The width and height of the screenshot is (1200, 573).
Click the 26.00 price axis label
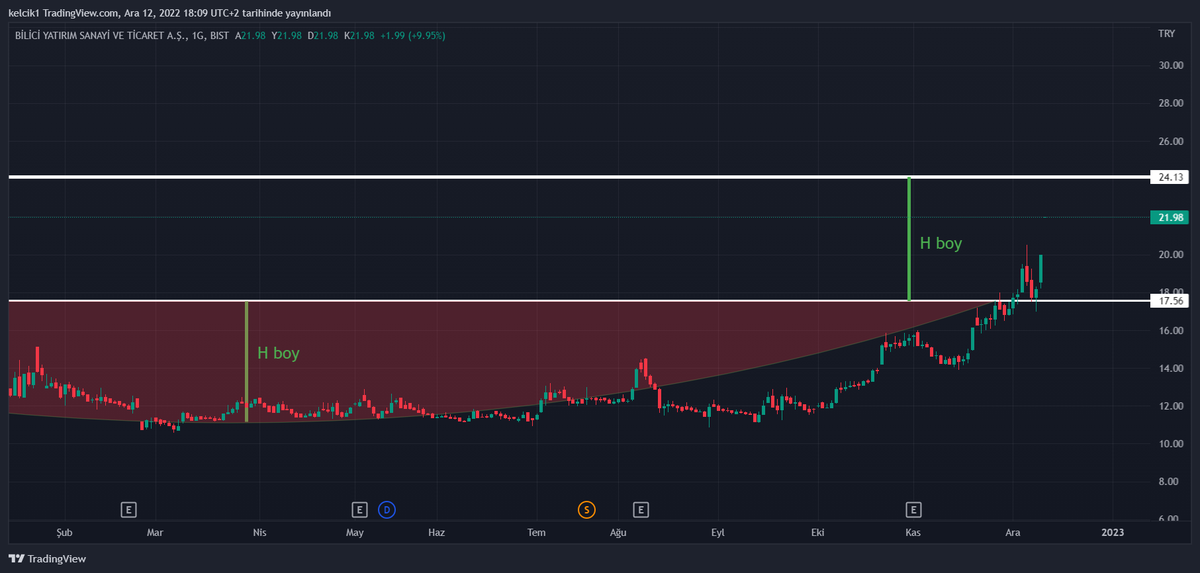tap(1170, 142)
